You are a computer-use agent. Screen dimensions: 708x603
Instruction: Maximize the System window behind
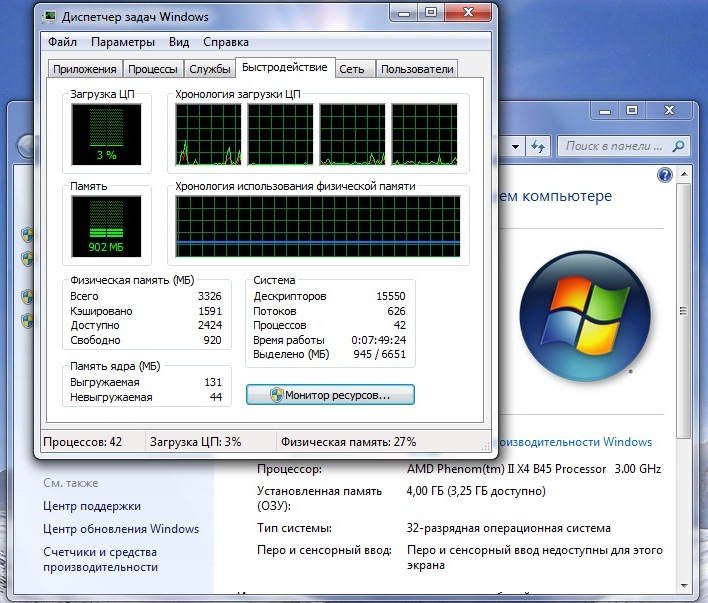632,111
